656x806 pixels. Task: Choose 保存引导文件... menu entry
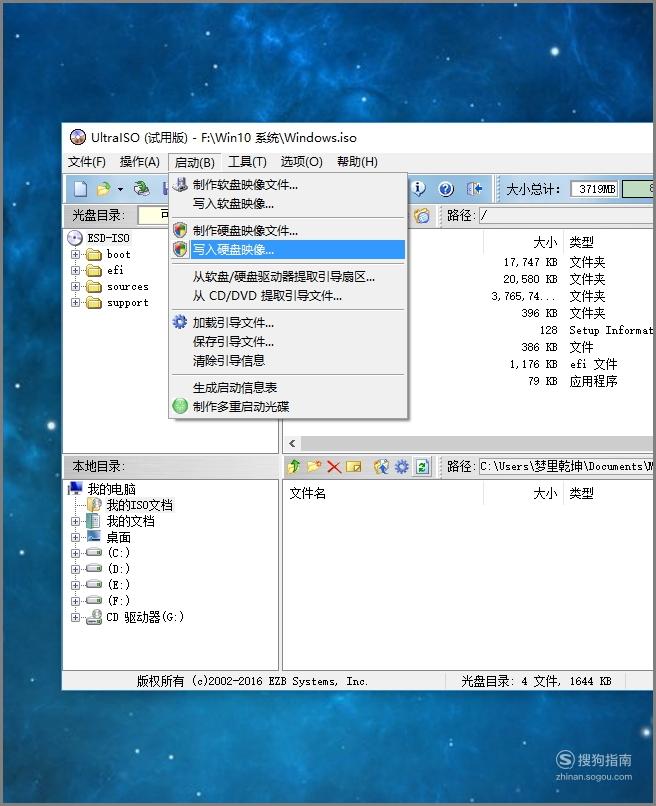pyautogui.click(x=288, y=342)
